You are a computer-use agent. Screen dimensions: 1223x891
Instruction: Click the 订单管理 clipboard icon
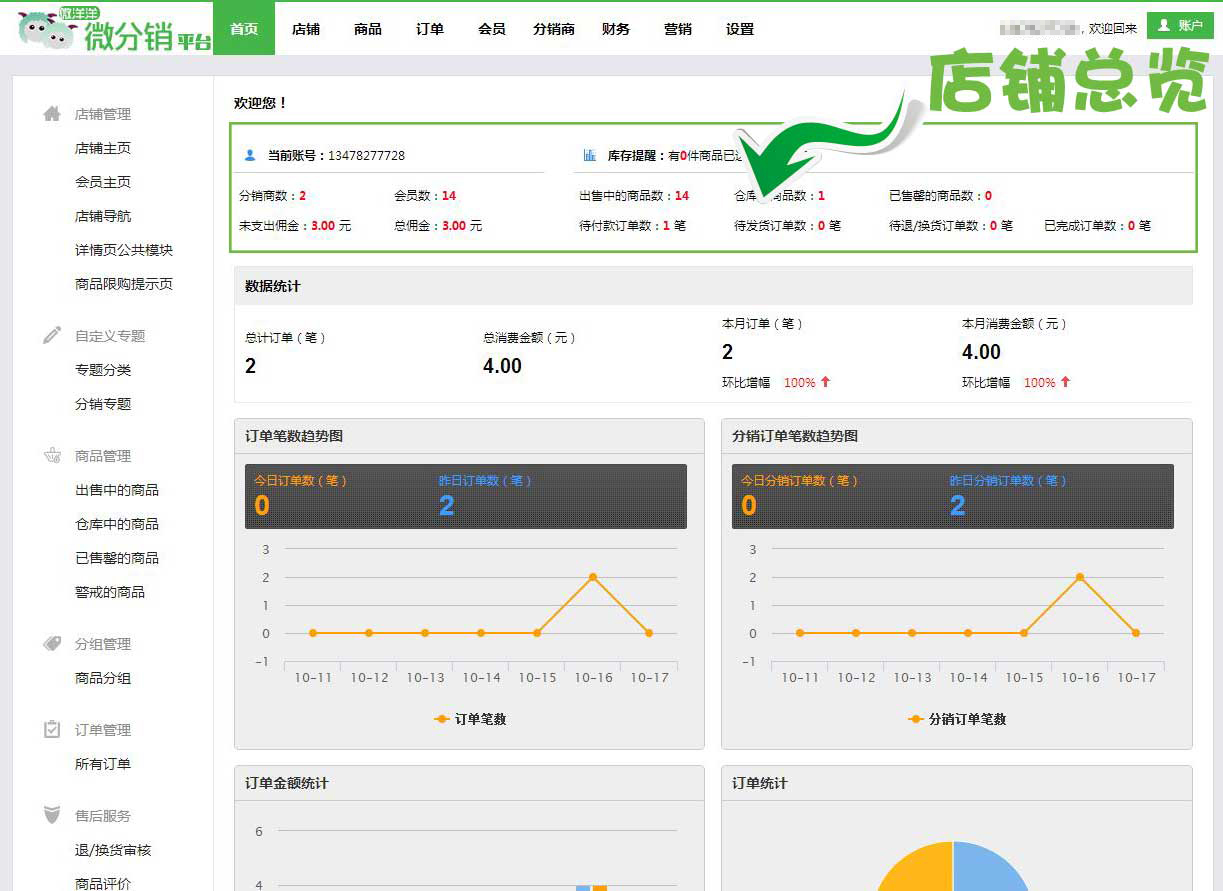tap(52, 730)
